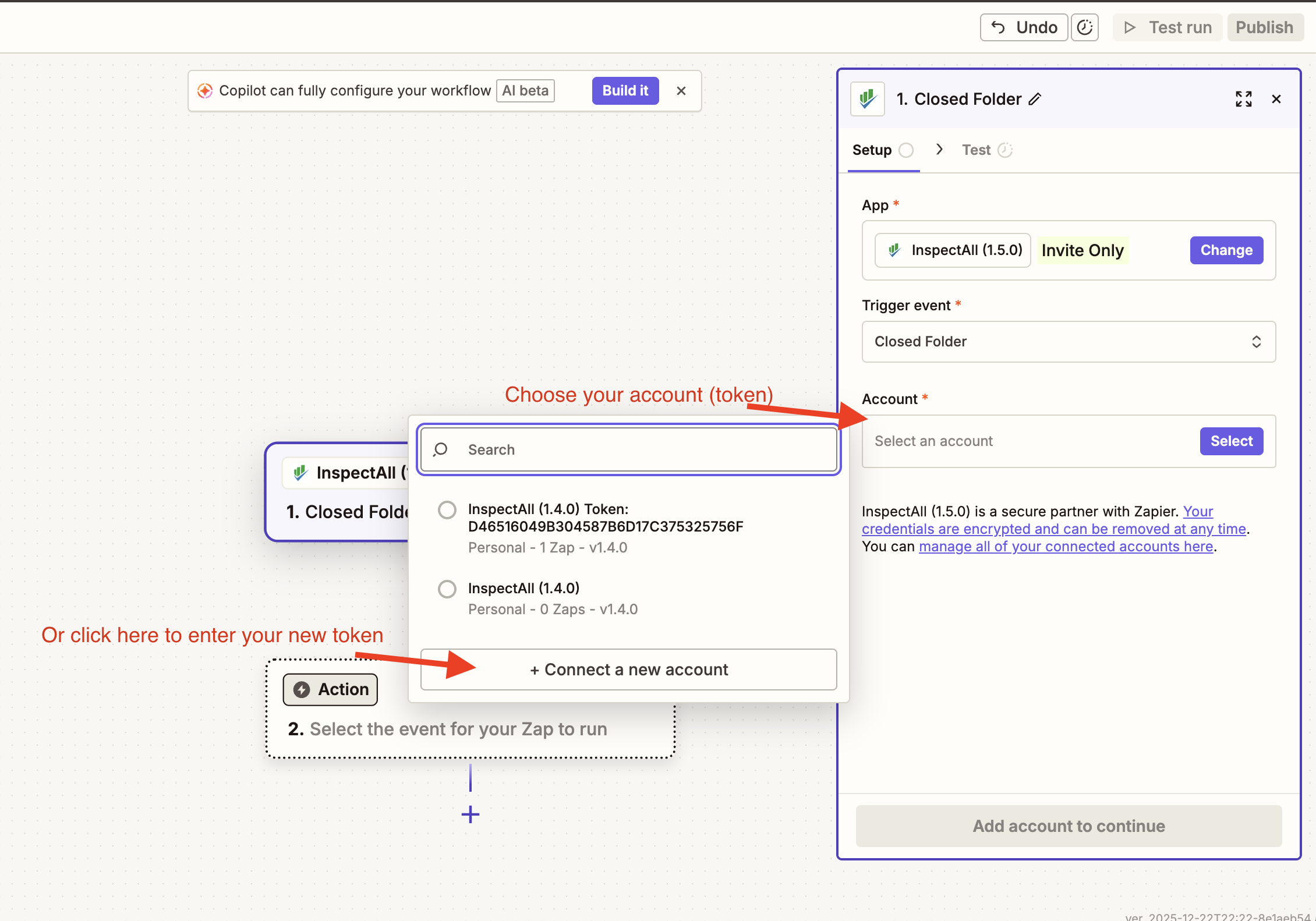The image size is (1316, 921).
Task: Click the InspectAll logo in panel header
Action: pos(868,99)
